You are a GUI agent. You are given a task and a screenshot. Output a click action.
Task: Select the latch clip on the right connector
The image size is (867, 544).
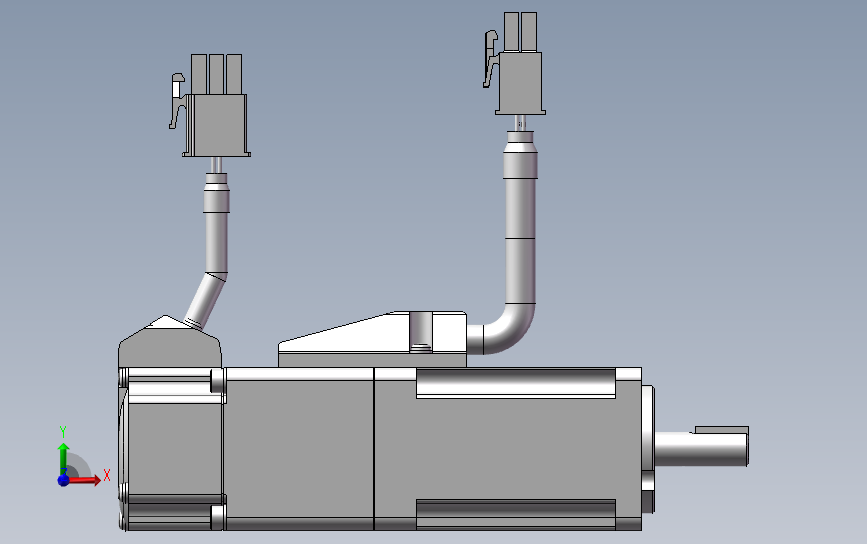(x=491, y=58)
